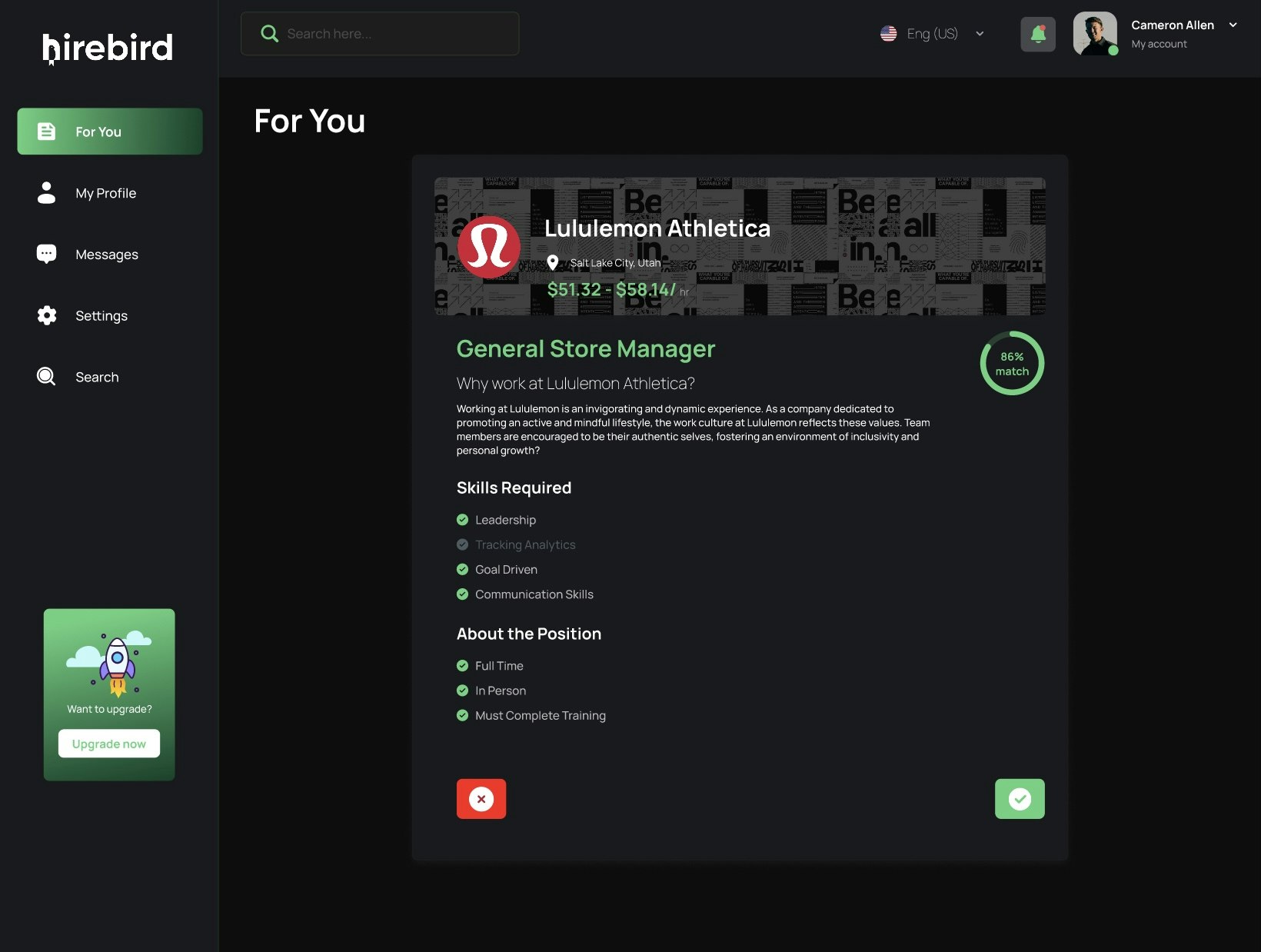
Task: Click Cameron Allen's avatar photo
Action: [x=1095, y=33]
